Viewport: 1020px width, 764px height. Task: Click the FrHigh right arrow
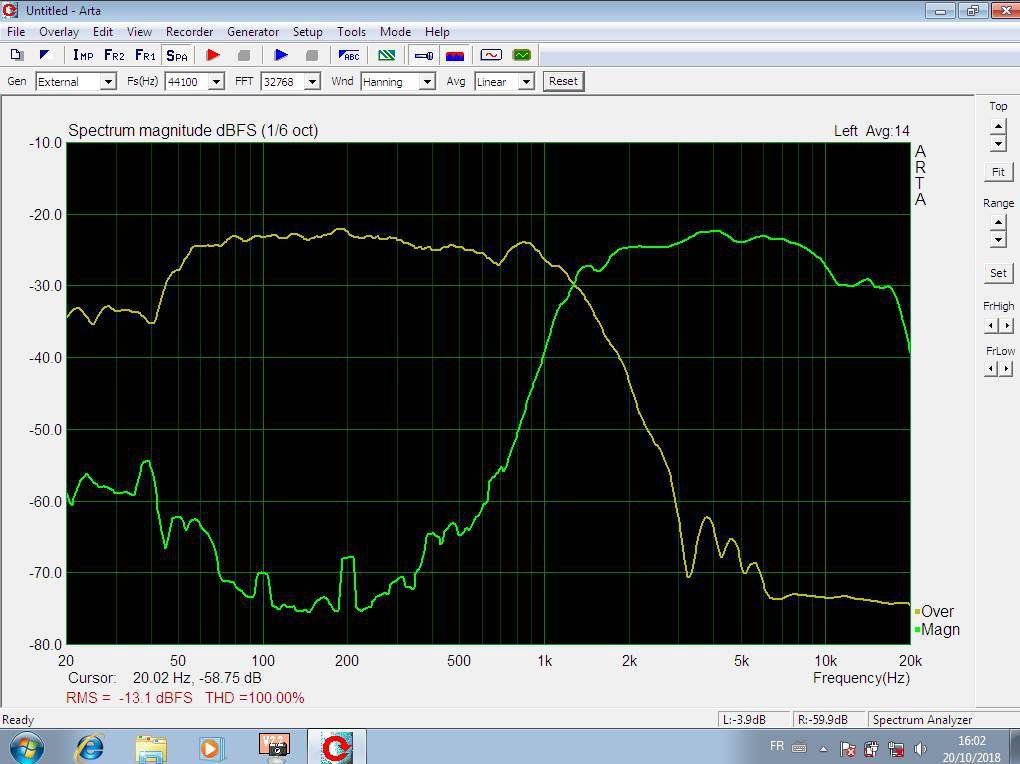tap(1006, 325)
